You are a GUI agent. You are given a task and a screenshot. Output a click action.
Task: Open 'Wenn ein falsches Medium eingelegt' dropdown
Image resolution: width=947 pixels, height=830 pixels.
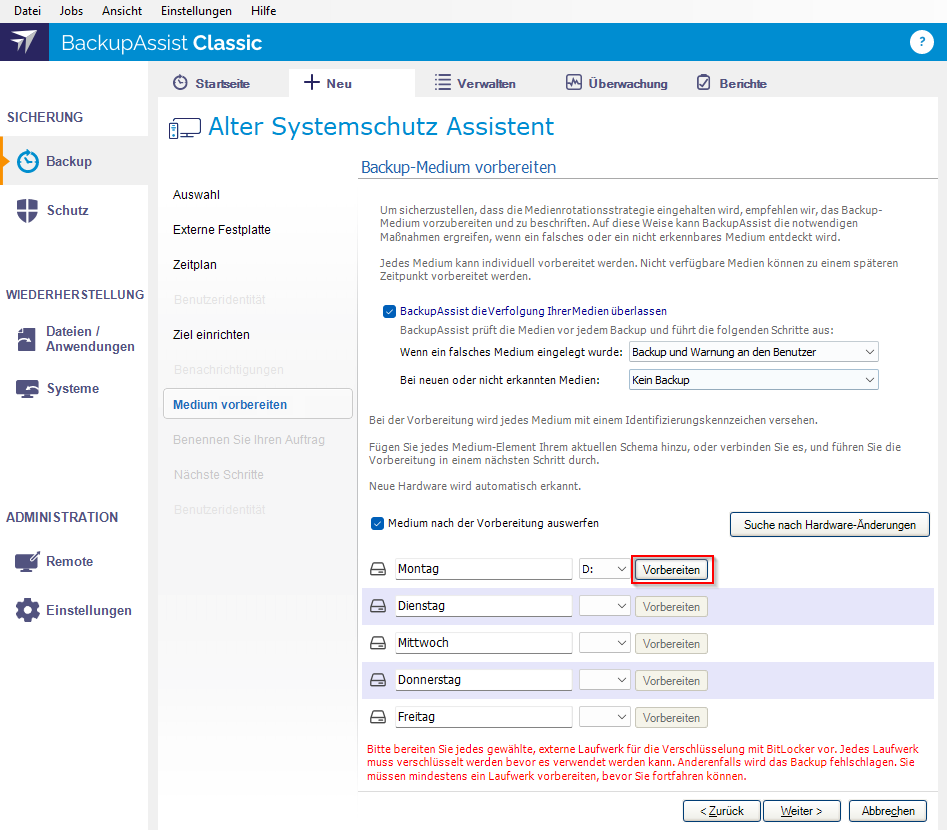(753, 352)
